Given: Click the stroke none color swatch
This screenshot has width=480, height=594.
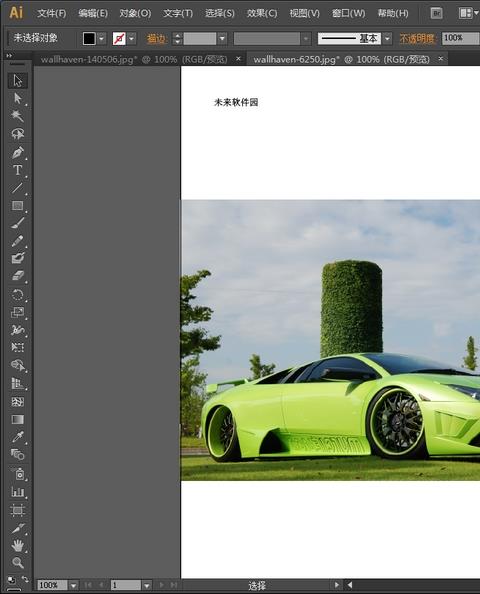Looking at the screenshot, I should (119, 38).
